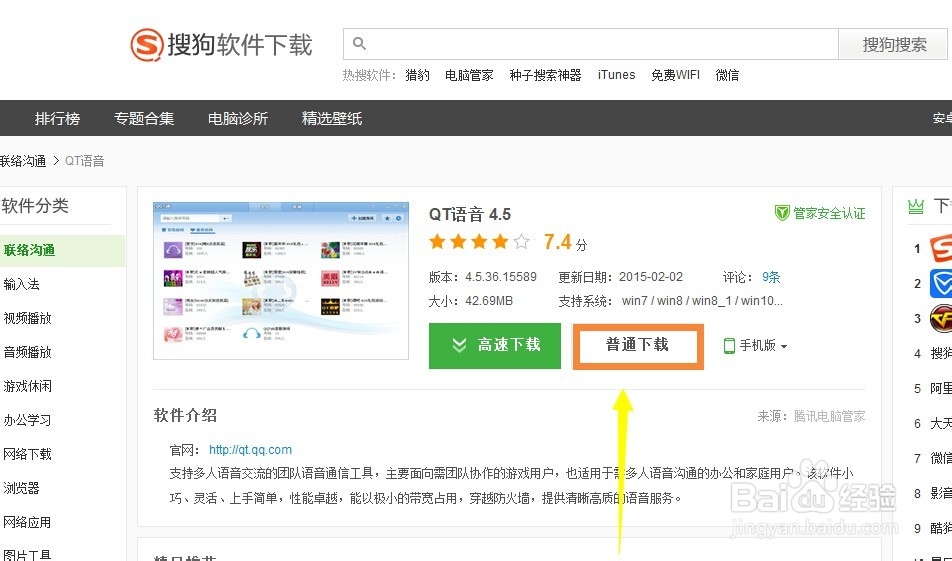Open the 电脑诊所 nav tab
The height and width of the screenshot is (561, 952).
coord(238,118)
